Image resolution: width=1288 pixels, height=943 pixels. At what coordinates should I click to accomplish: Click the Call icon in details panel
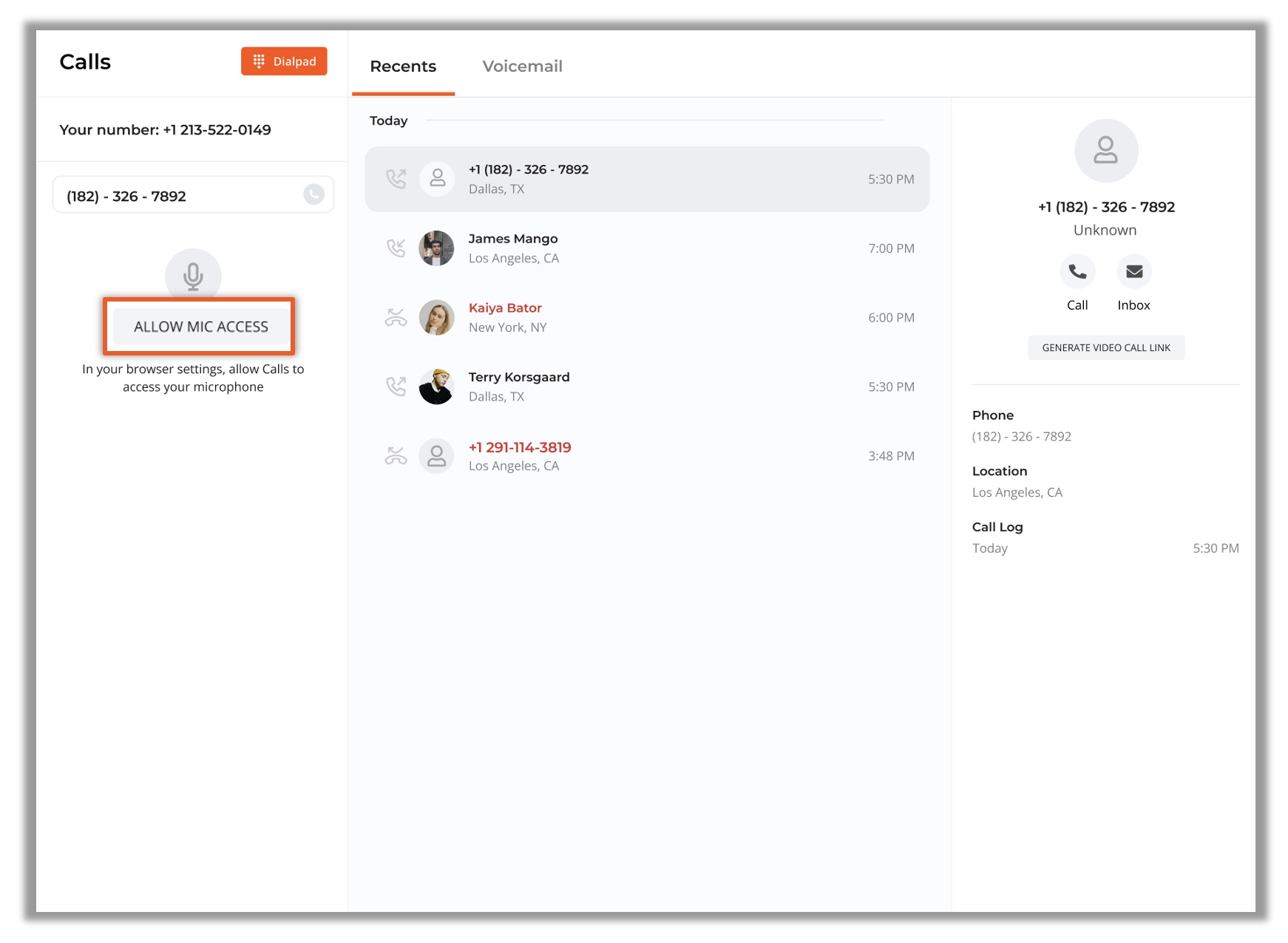(x=1077, y=272)
